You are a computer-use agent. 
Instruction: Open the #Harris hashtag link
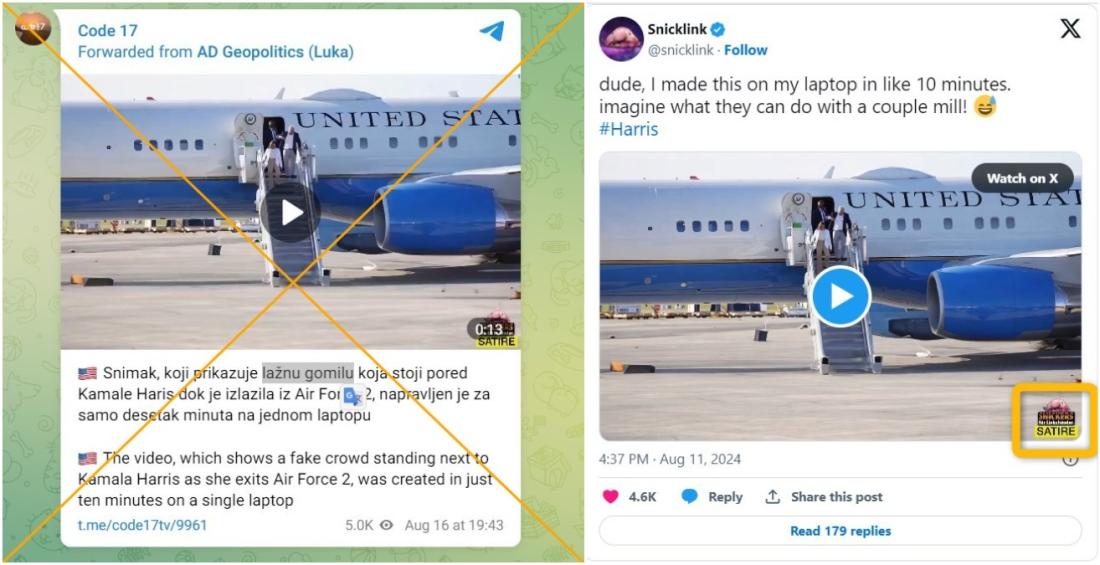(629, 130)
